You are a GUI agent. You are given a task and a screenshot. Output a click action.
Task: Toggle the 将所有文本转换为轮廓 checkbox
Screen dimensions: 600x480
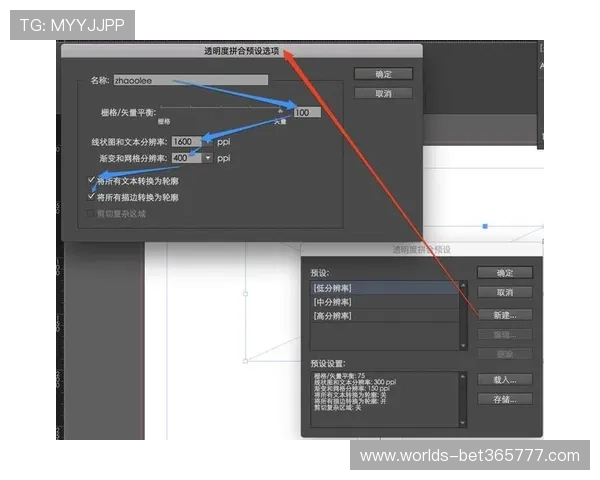coord(92,181)
